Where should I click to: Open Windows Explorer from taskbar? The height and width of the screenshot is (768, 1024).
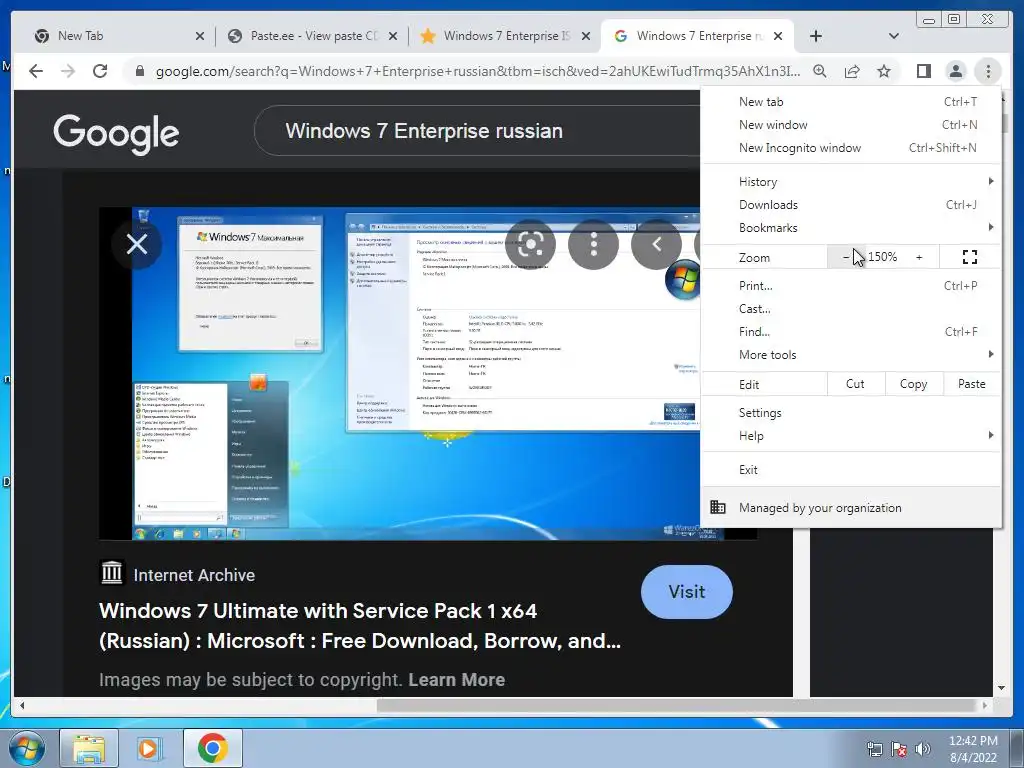coord(89,748)
